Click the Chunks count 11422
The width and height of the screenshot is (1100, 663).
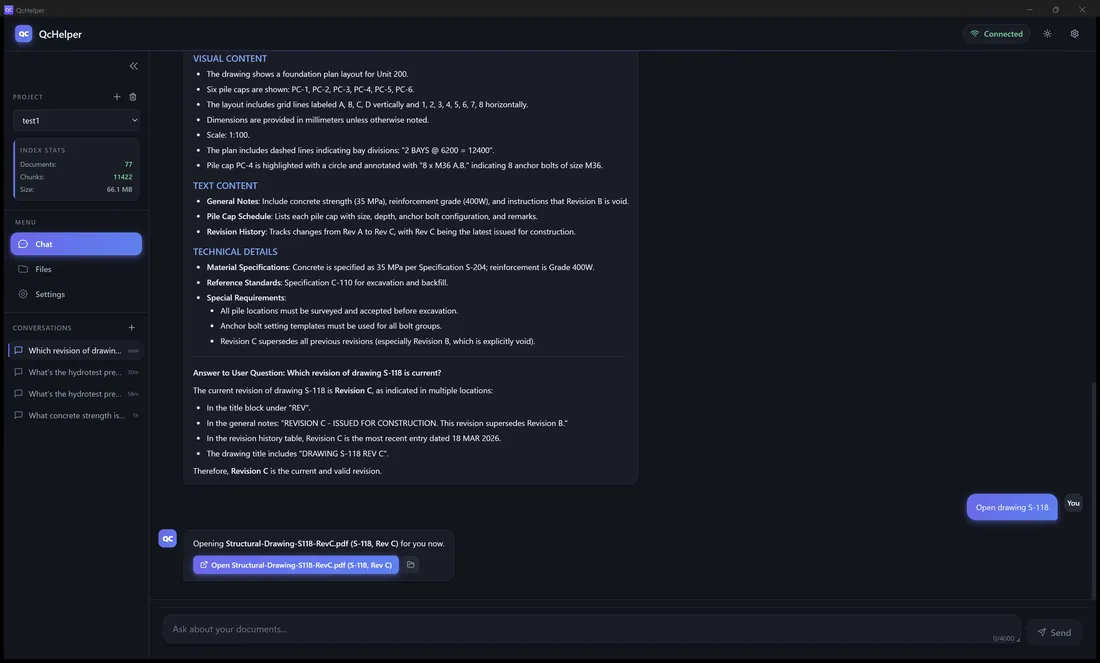point(123,177)
